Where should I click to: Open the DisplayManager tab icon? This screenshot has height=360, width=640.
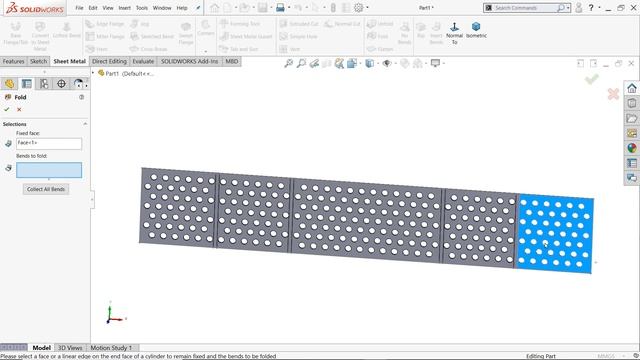tap(78, 84)
